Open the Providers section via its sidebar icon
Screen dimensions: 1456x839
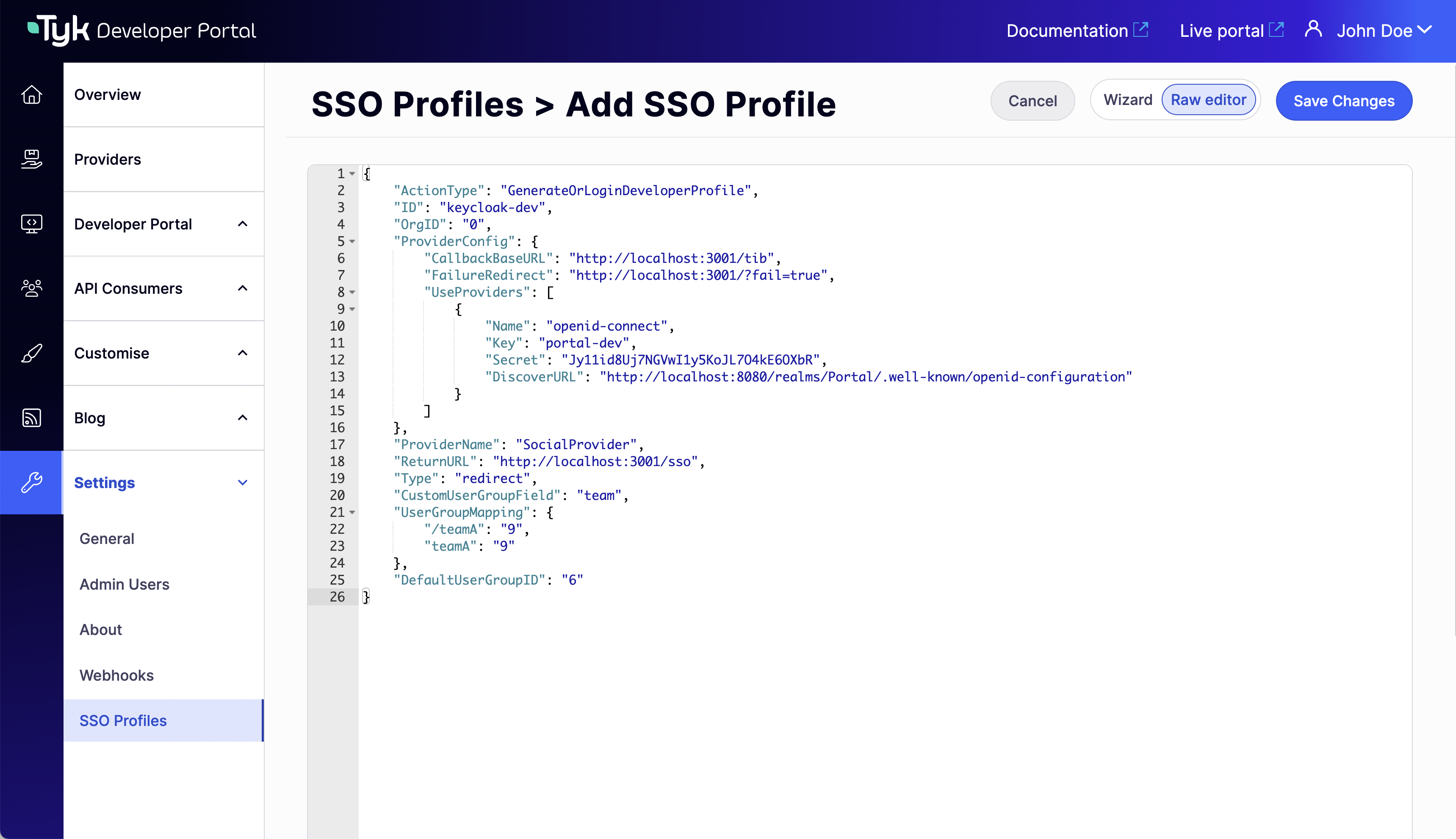[x=32, y=159]
